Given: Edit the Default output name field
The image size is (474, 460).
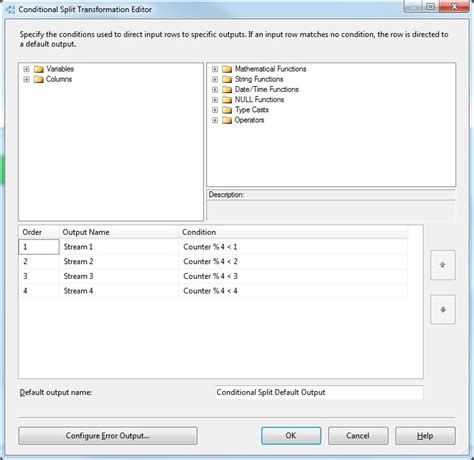Looking at the screenshot, I should pos(319,392).
